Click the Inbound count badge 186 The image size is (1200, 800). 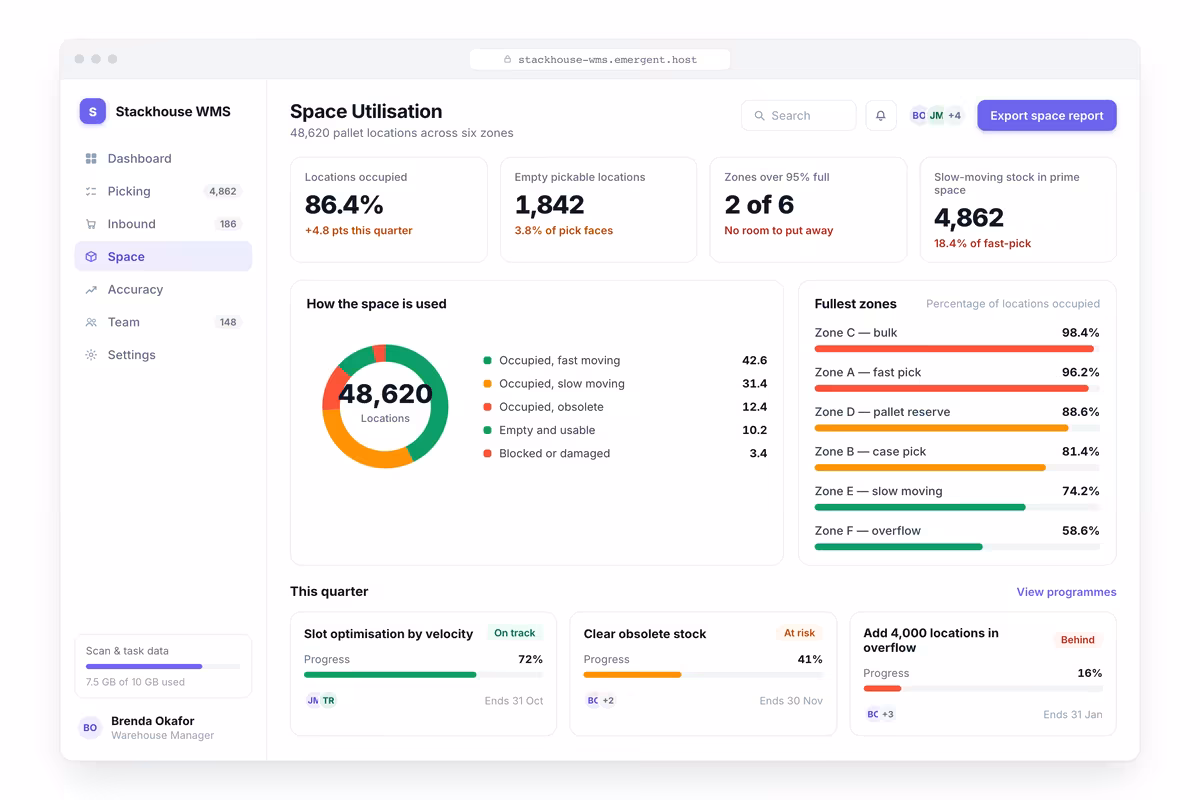click(228, 224)
